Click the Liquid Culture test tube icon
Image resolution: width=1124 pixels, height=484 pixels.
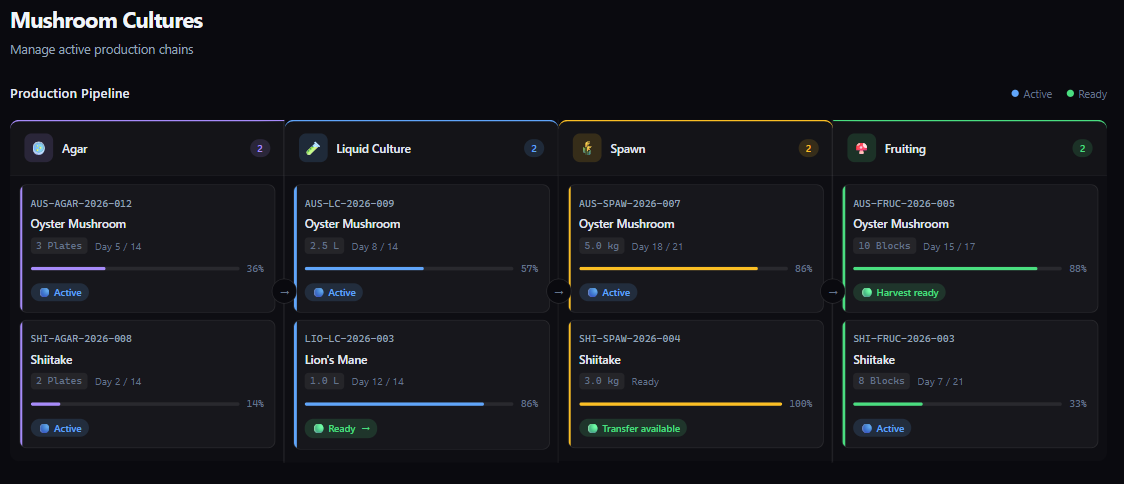(x=313, y=148)
